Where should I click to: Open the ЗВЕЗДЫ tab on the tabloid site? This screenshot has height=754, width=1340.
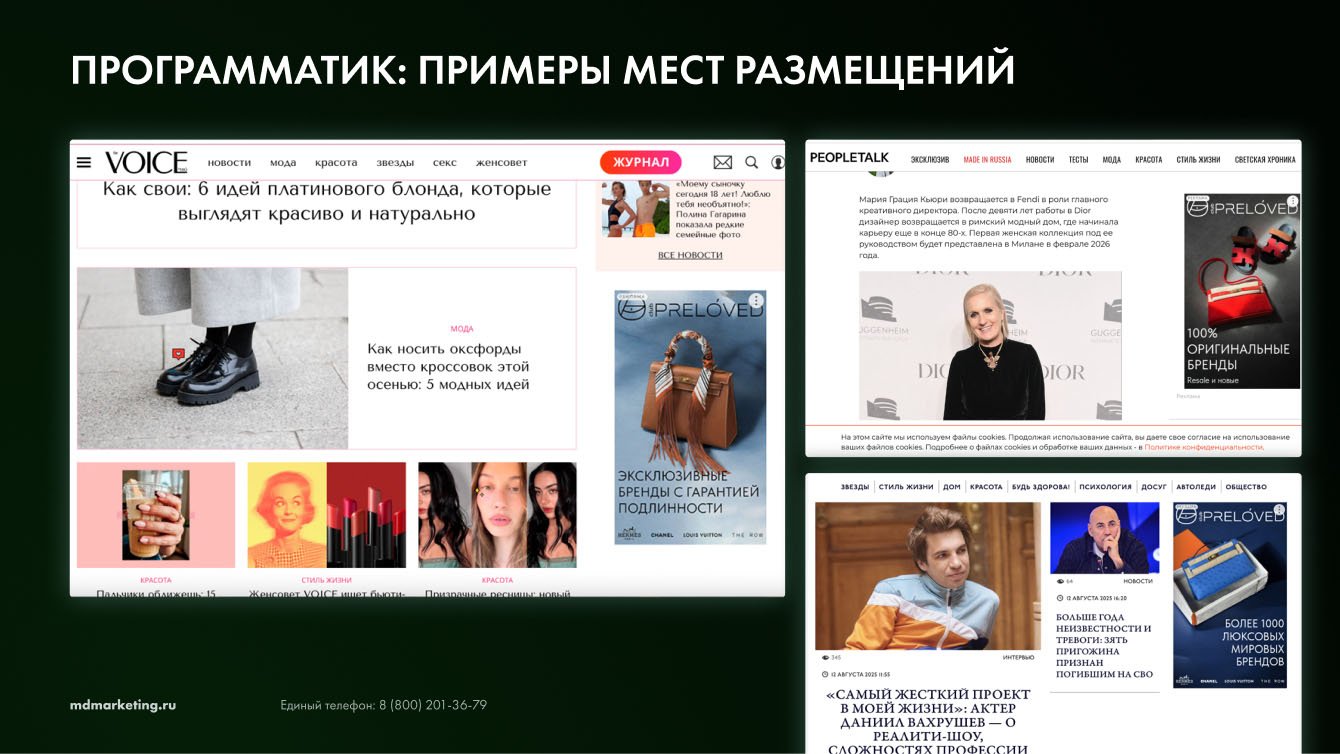coord(855,487)
